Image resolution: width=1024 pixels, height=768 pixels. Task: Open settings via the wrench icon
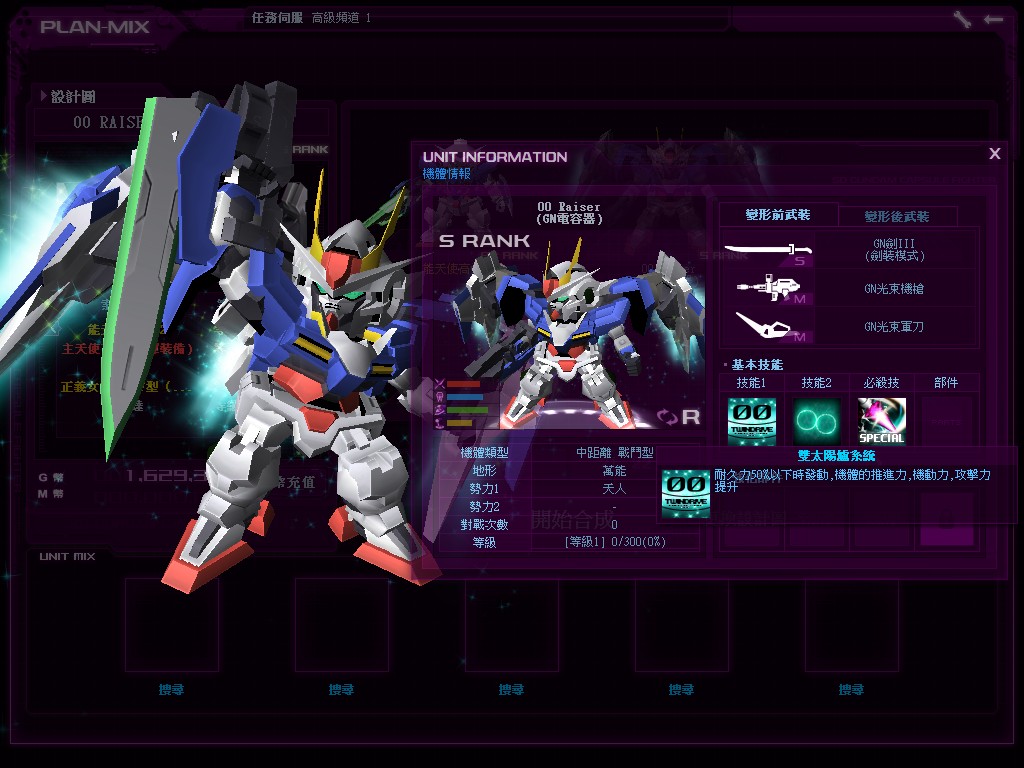[962, 20]
